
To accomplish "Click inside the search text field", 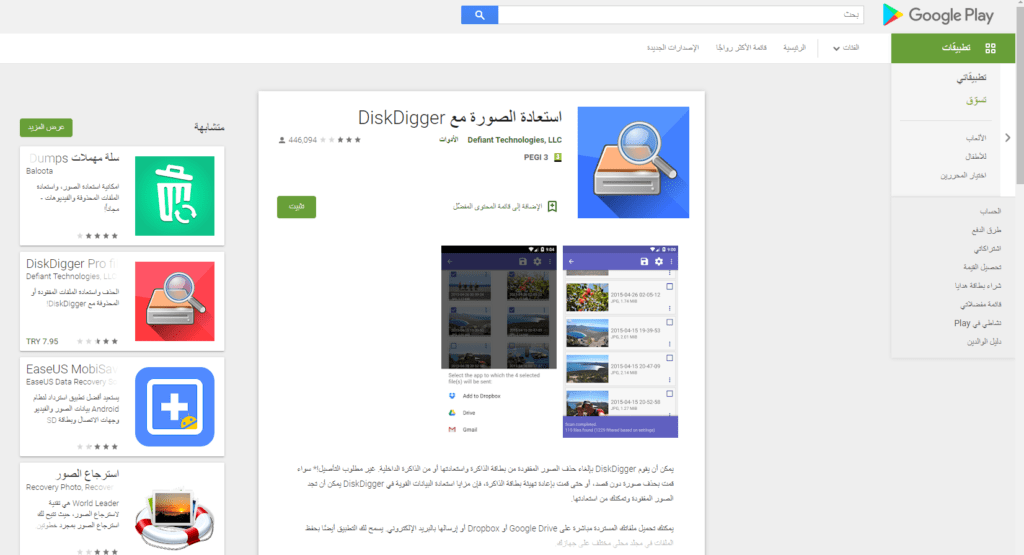I will (681, 15).
